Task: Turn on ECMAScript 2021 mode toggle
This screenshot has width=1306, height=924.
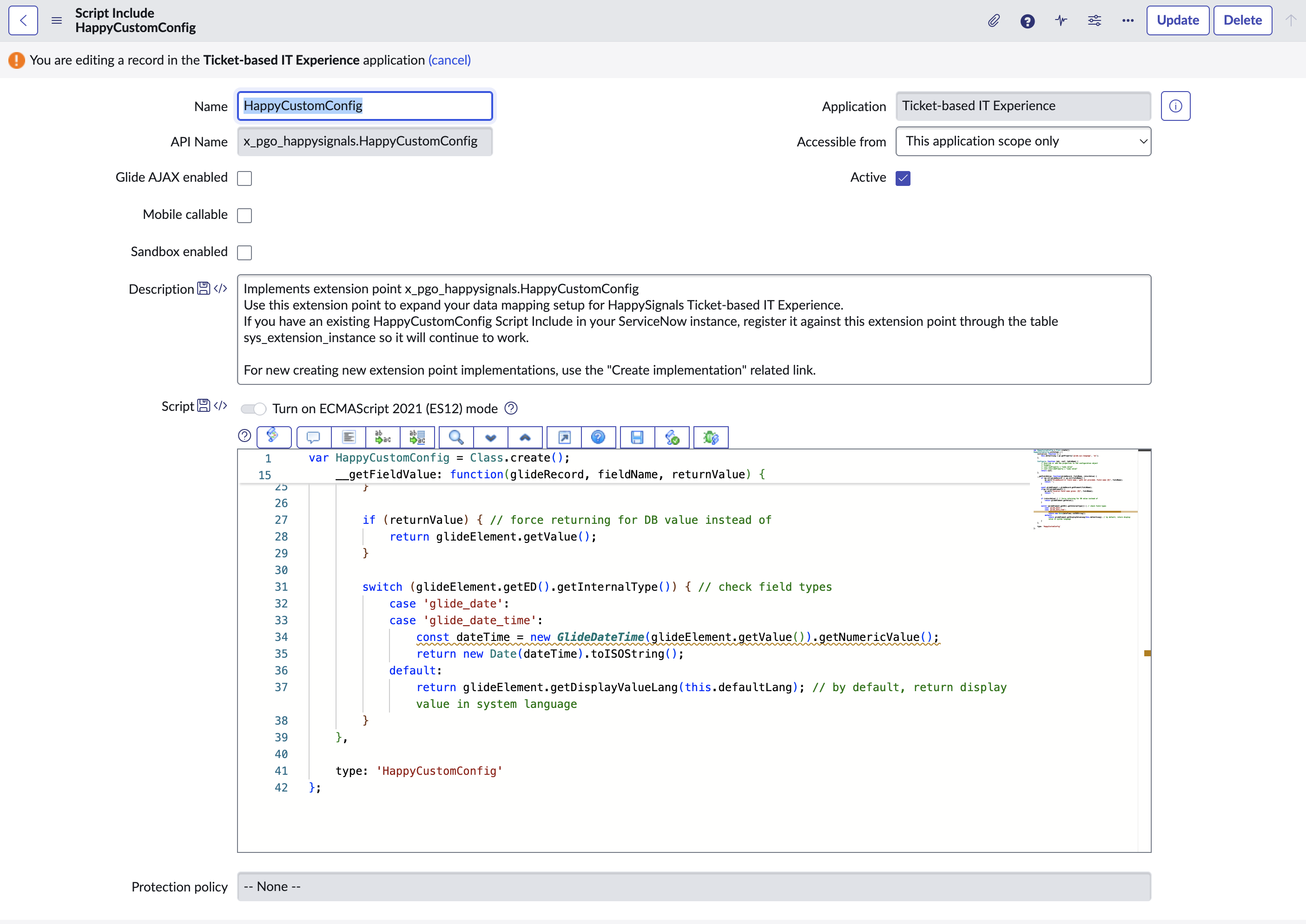Action: tap(253, 409)
